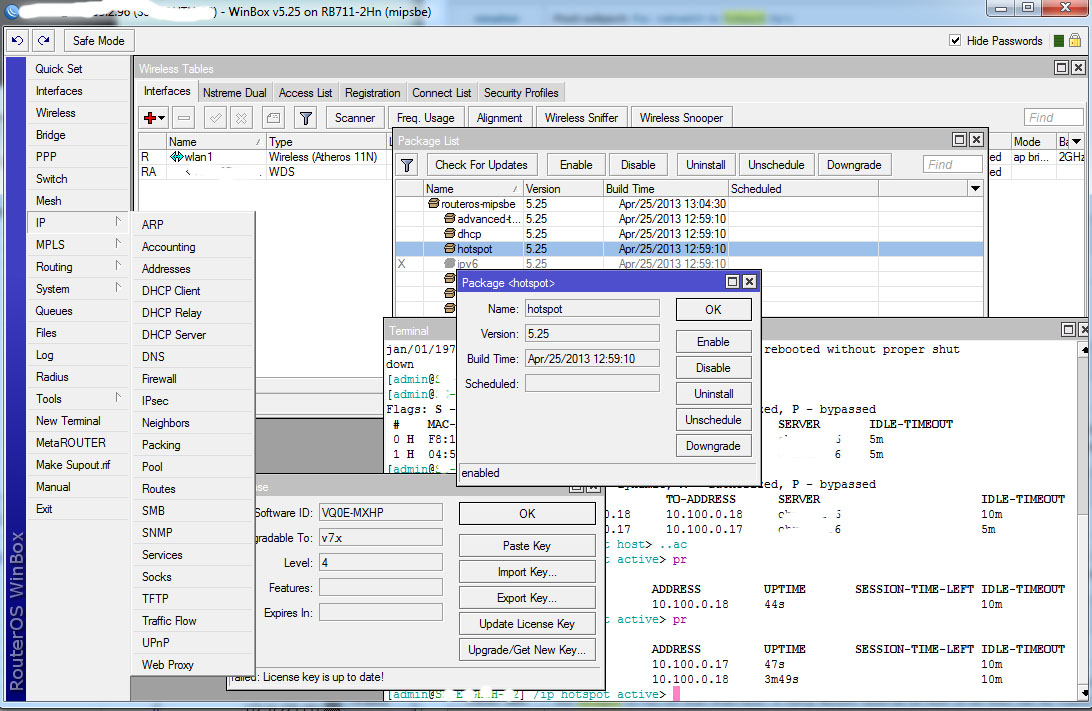Screen dimensions: 1092x711
Task: Sort Package List by Build Time header
Action: pos(665,189)
